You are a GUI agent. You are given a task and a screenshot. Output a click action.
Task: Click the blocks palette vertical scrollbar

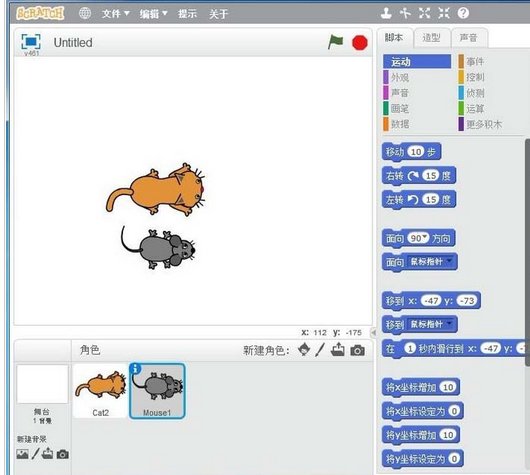point(527,252)
